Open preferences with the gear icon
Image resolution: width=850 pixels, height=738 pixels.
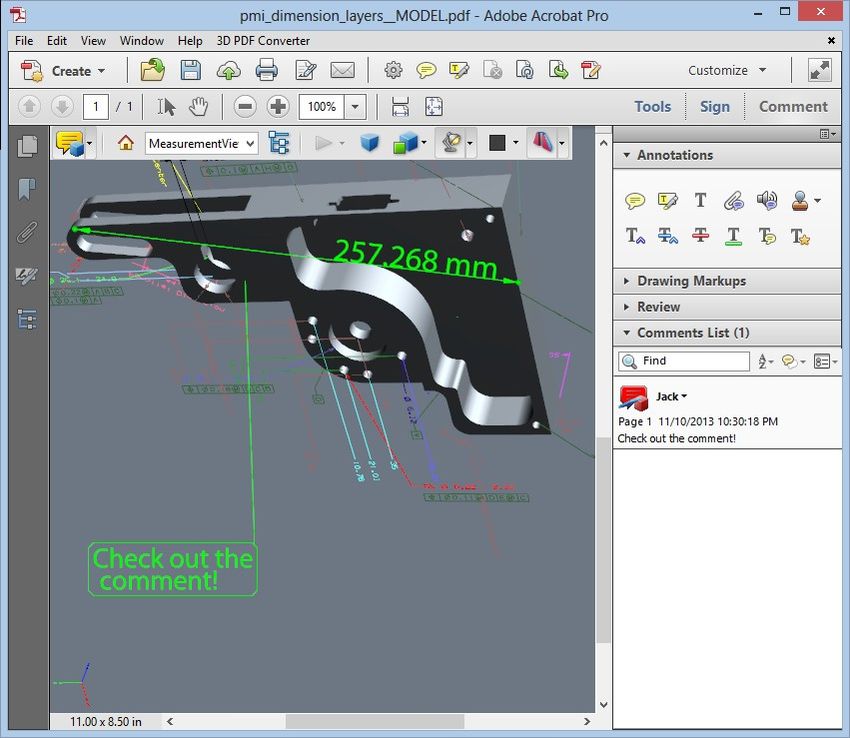coord(394,70)
